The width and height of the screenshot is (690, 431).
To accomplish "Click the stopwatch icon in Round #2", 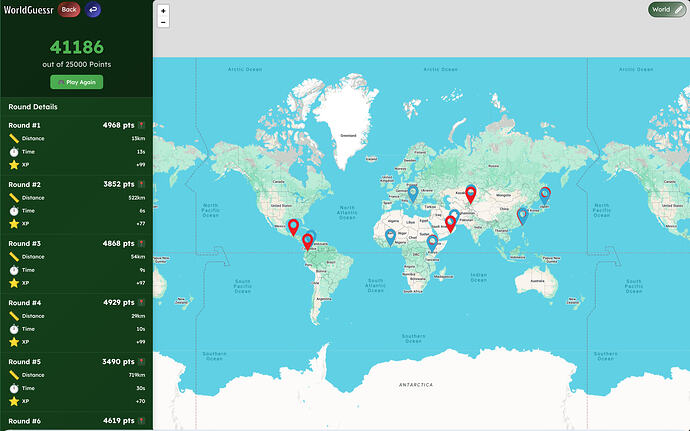I will 14,211.
